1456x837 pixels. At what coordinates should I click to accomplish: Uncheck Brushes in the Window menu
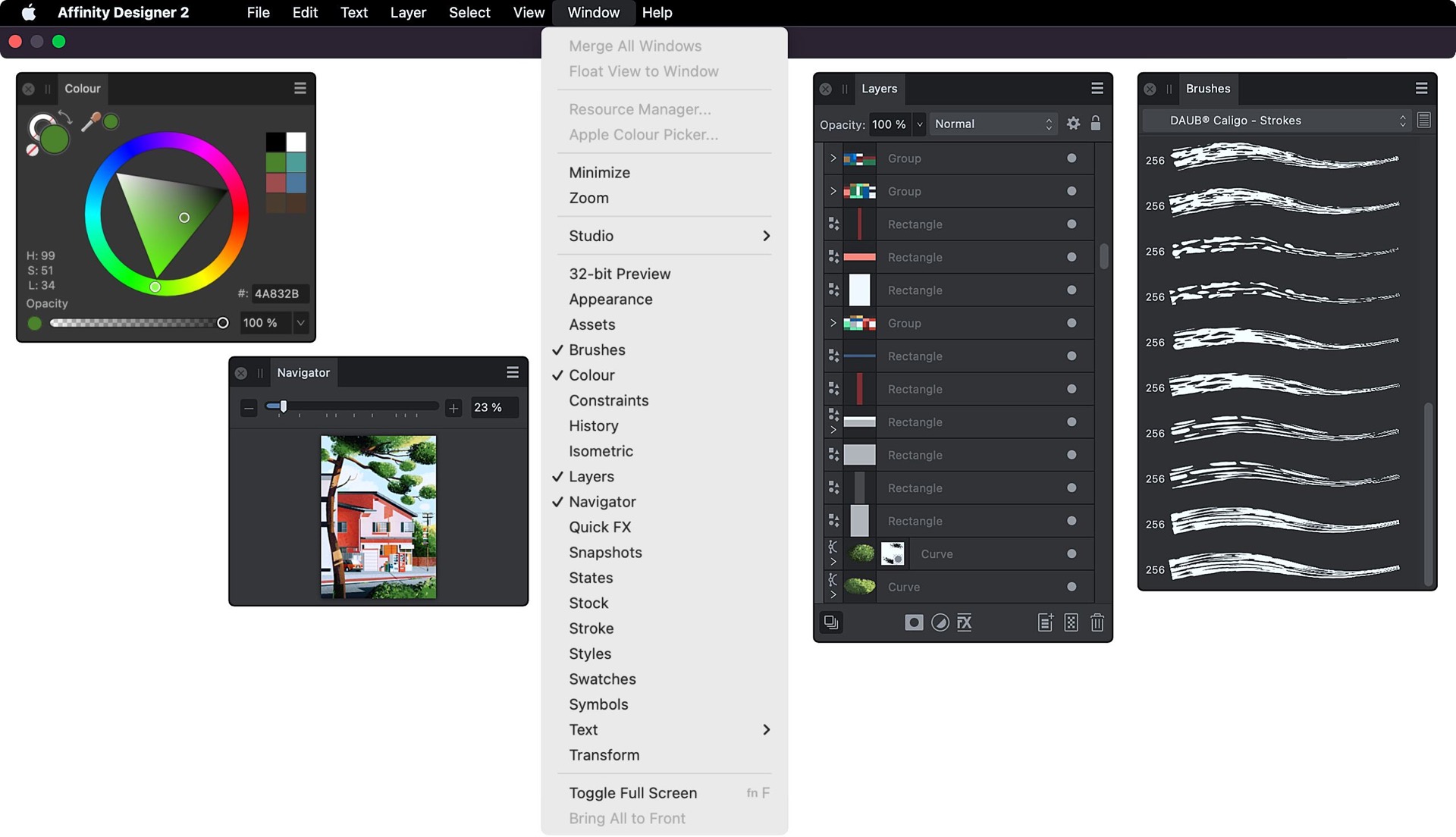(597, 350)
